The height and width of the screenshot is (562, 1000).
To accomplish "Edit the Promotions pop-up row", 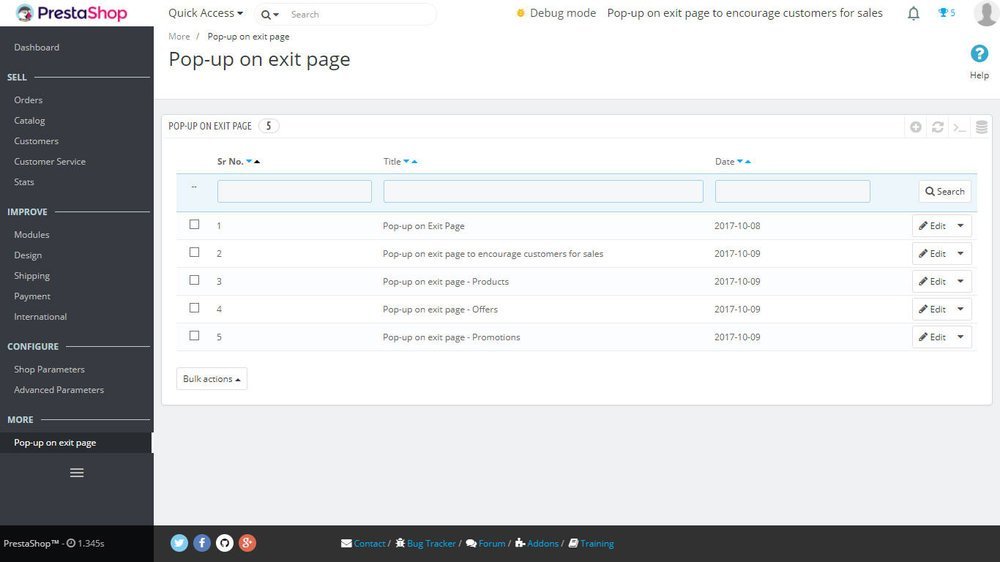I will coord(932,337).
